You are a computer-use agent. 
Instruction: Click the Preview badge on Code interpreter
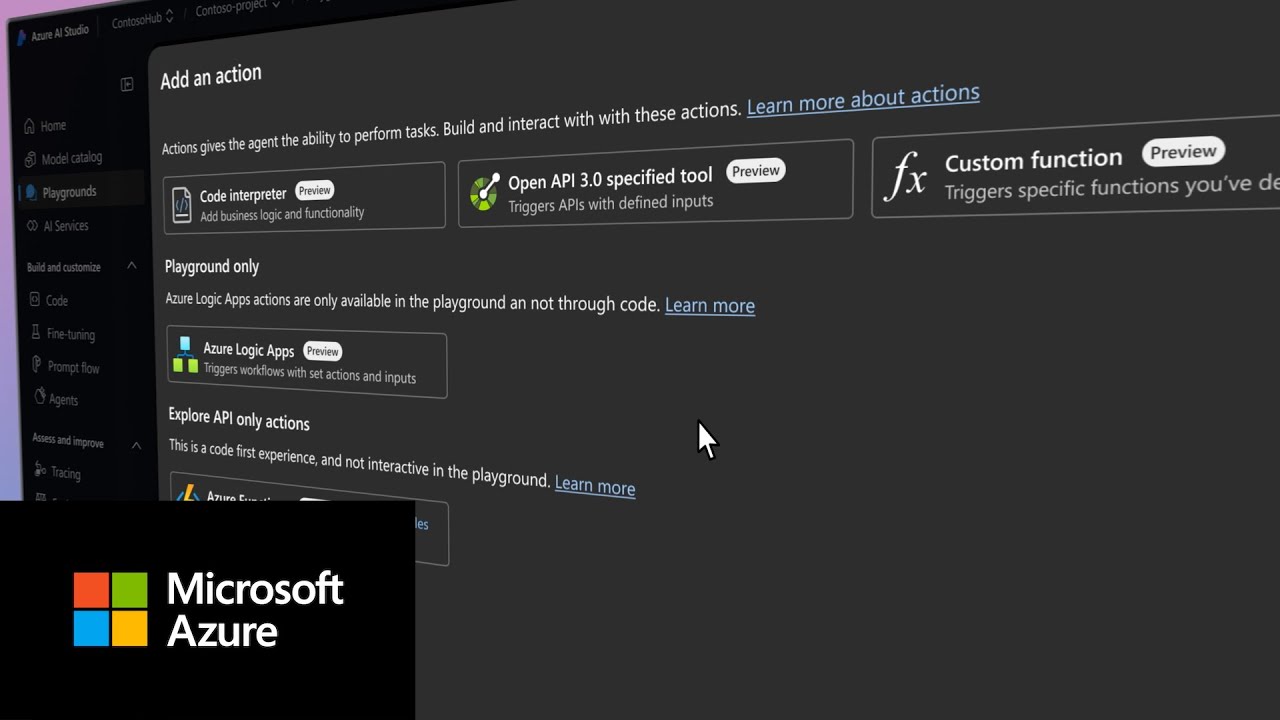[x=314, y=190]
